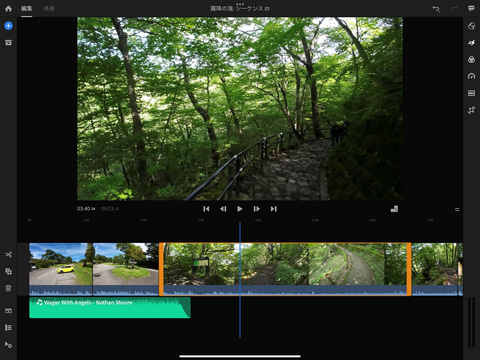Open the Graphics titles panel
The height and width of the screenshot is (360, 480).
471,26
